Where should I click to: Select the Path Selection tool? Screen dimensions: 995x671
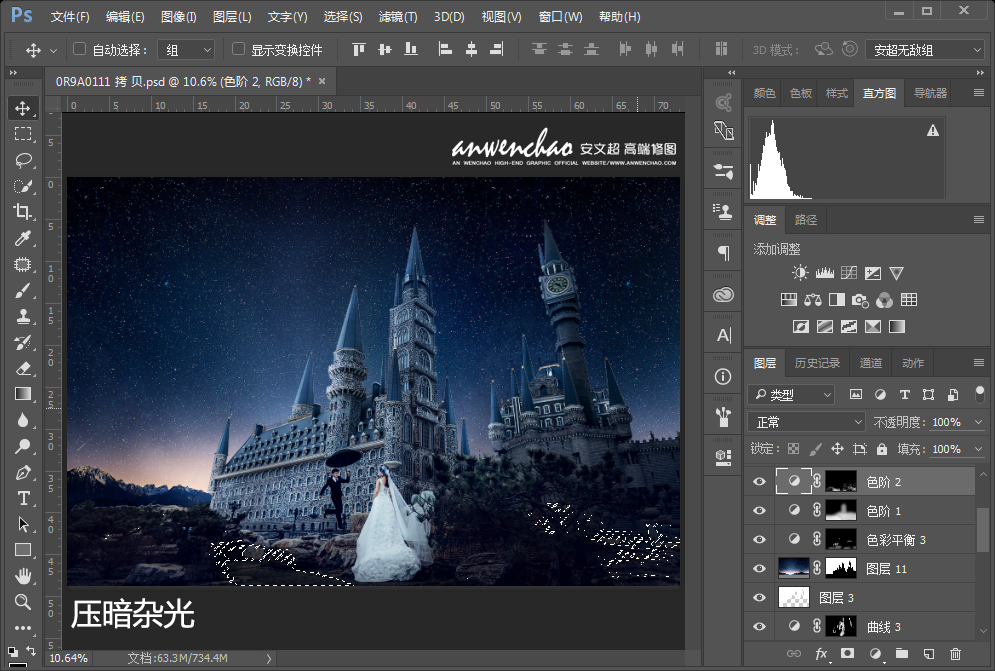(x=23, y=524)
